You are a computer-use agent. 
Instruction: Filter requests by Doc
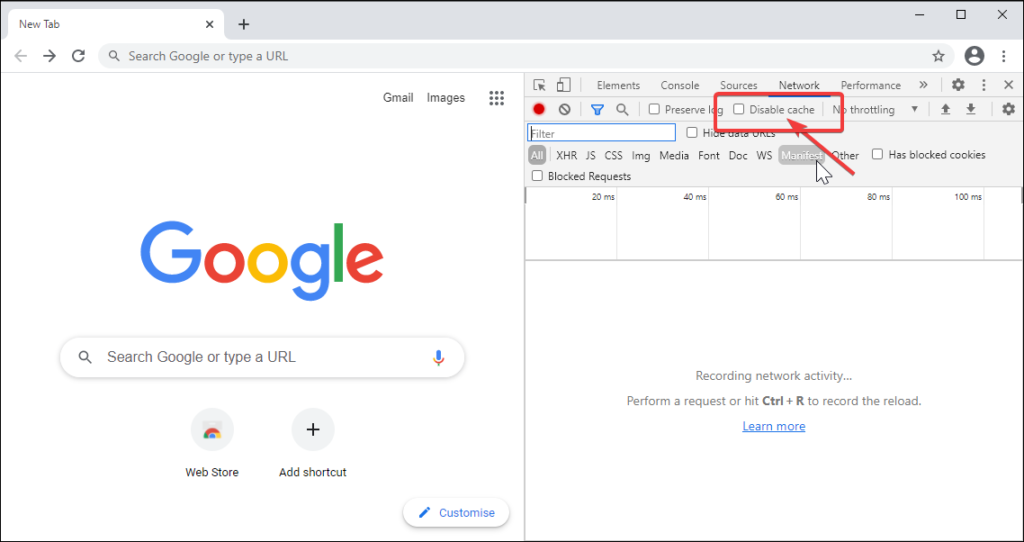(738, 155)
